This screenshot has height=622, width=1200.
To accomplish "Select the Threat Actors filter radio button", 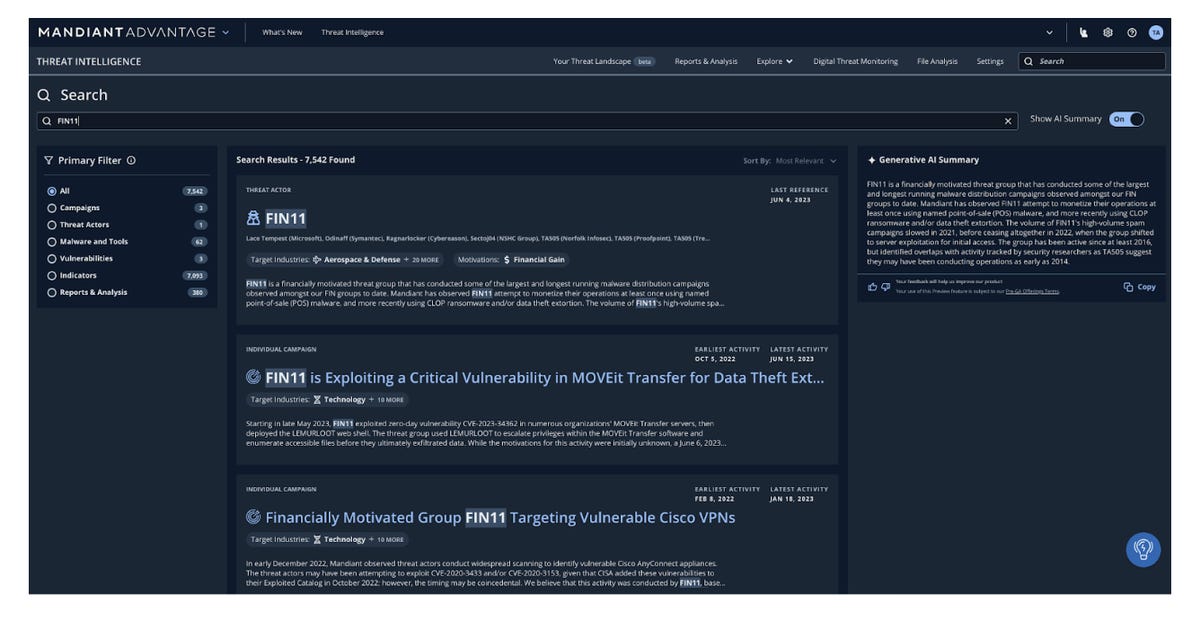I will click(x=52, y=225).
